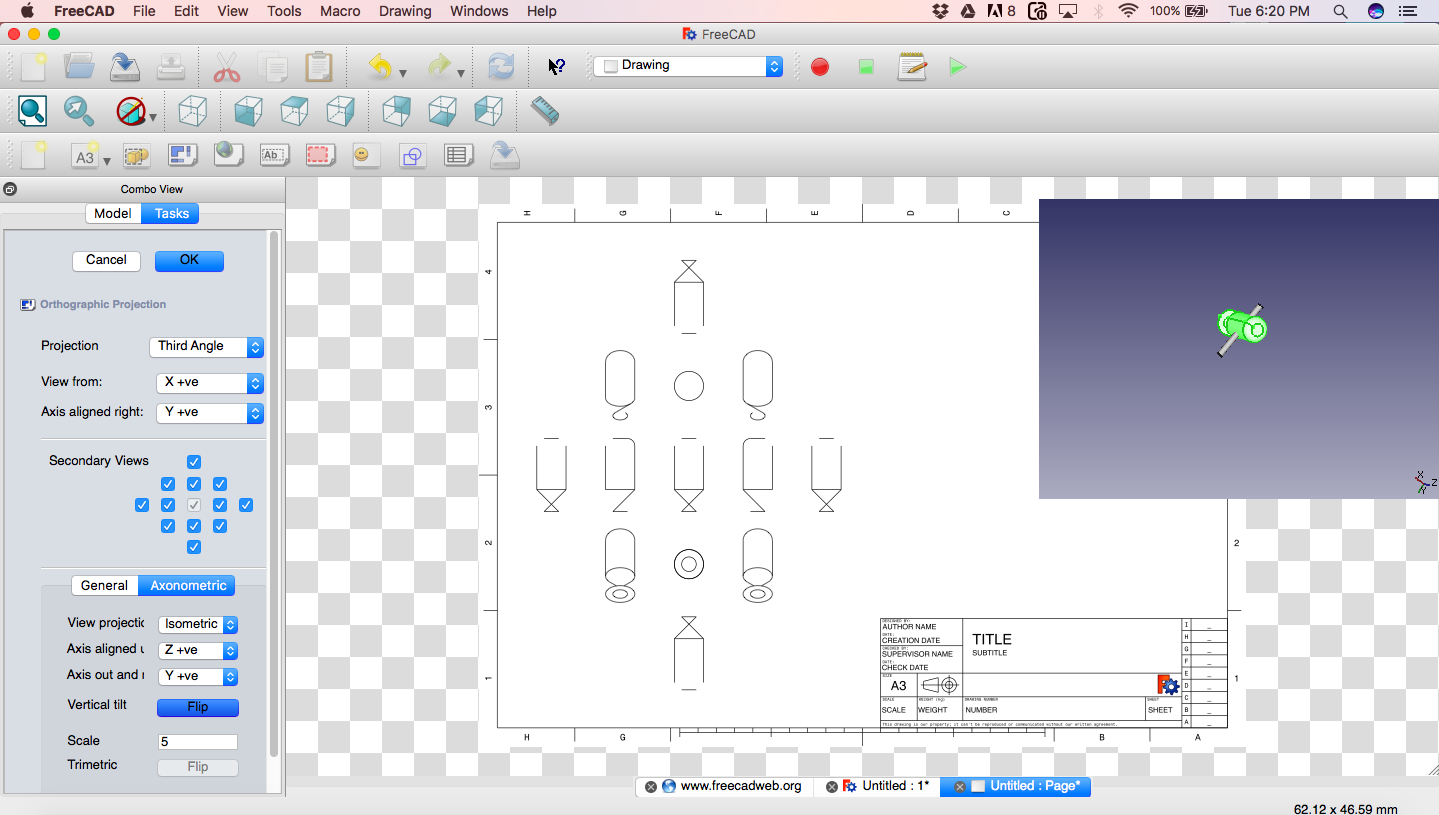Open the macro editor notepad icon
The height and width of the screenshot is (815, 1439).
click(911, 67)
